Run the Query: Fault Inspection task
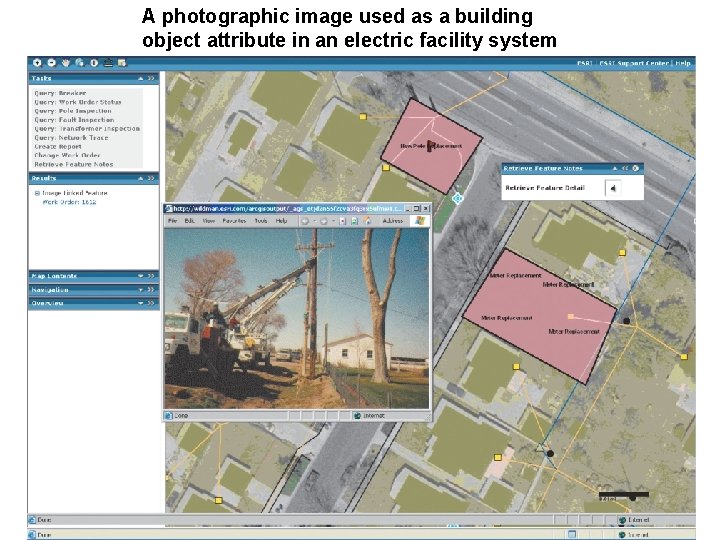Image resolution: width=720 pixels, height=540 pixels. (74, 120)
